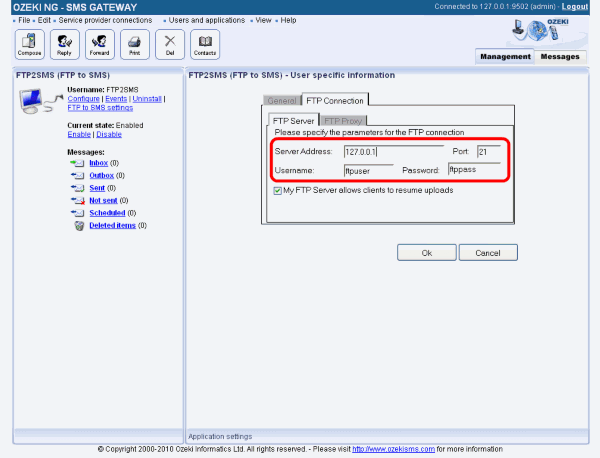Open the Inbox folder link
The image size is (600, 458).
(x=99, y=163)
